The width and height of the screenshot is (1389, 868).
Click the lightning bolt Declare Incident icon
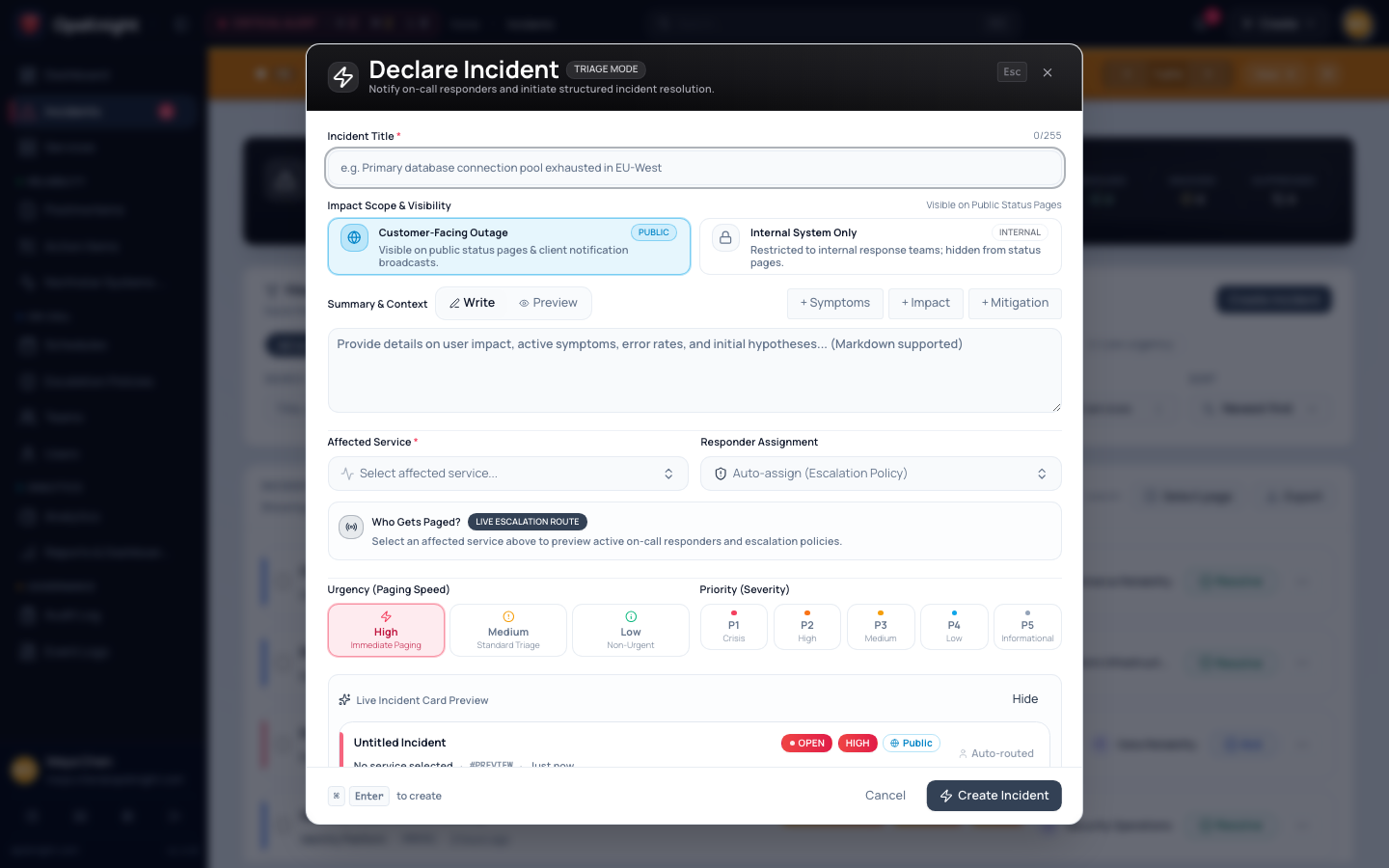click(x=343, y=76)
